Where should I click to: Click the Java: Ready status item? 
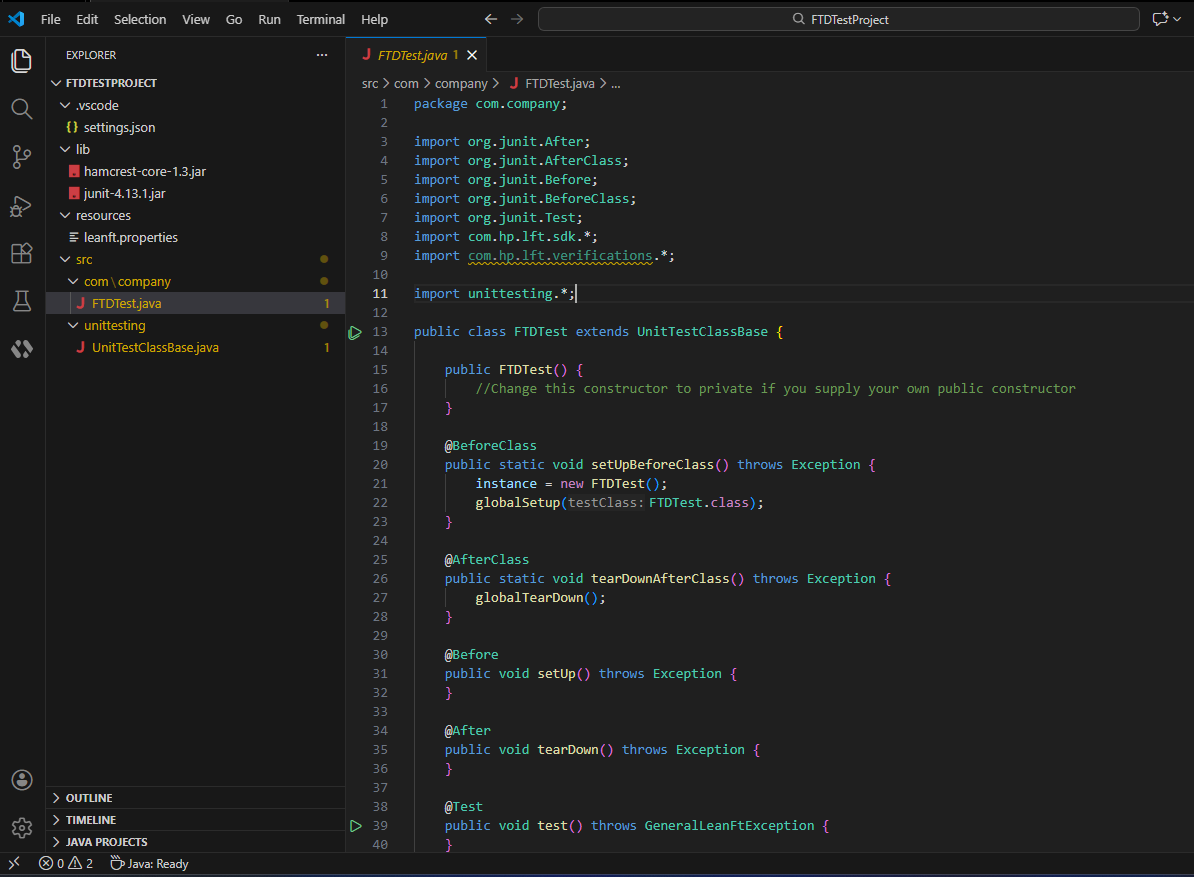150,863
